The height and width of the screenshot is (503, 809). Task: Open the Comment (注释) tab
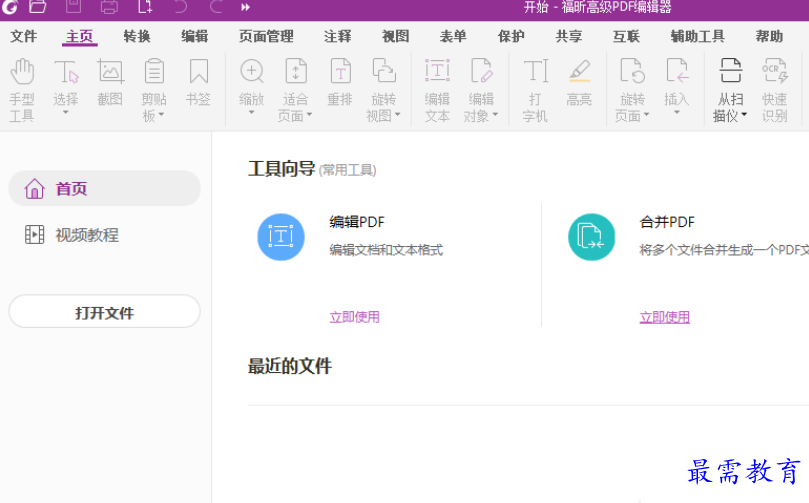pyautogui.click(x=338, y=36)
